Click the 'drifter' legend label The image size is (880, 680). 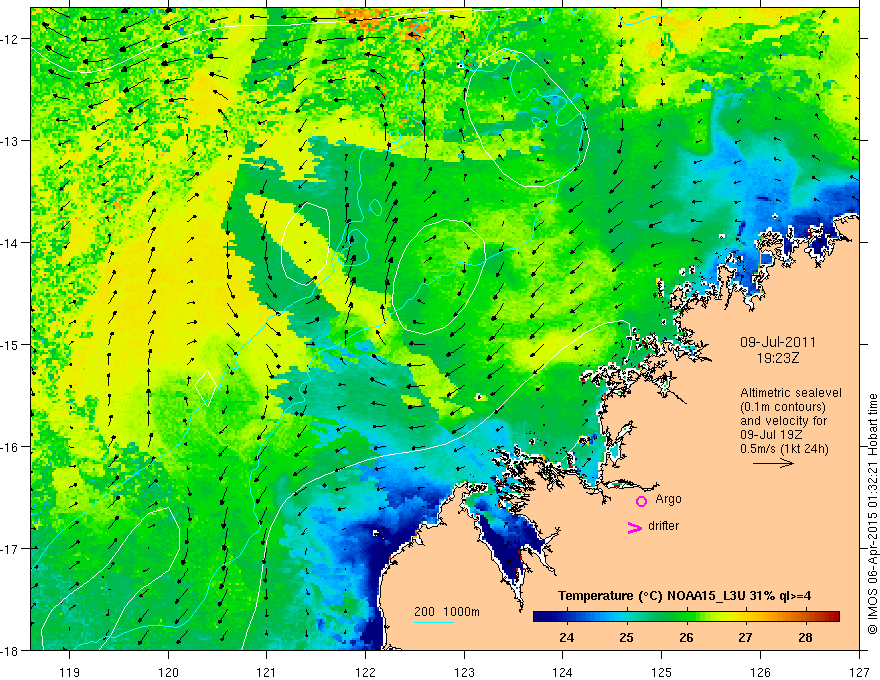(x=663, y=526)
